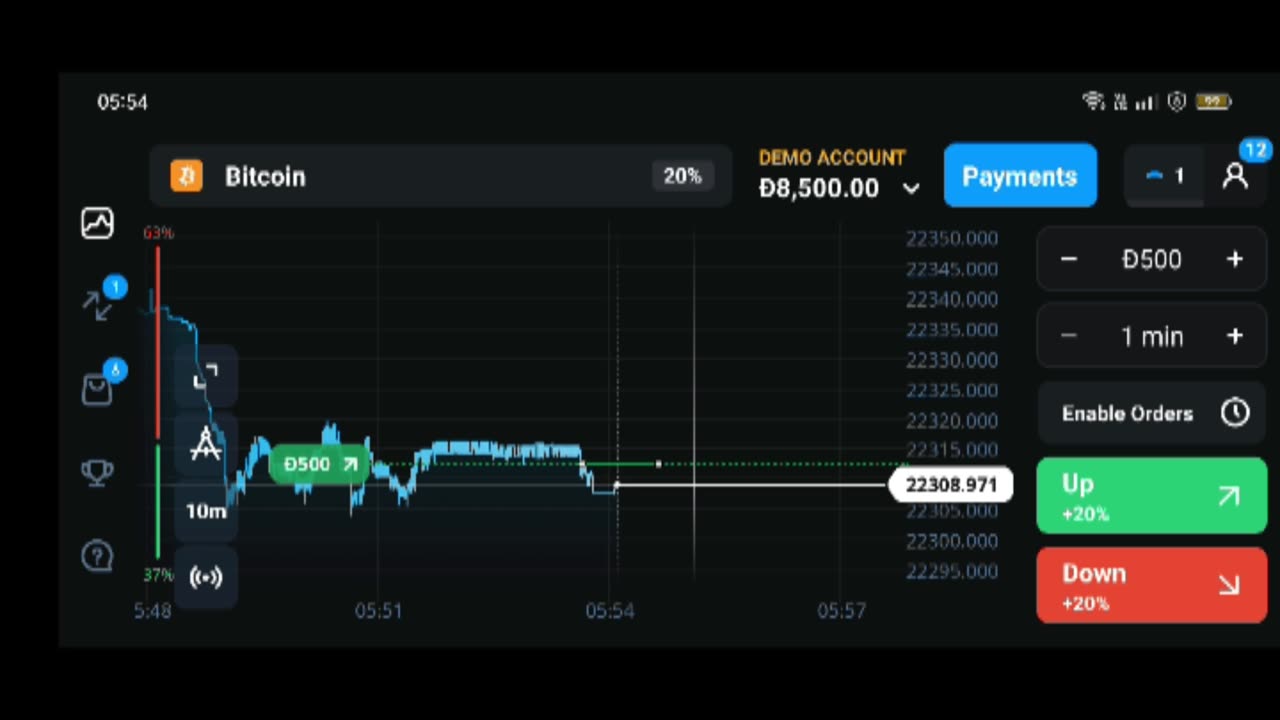Increase the 1 min duration
This screenshot has height=720, width=1280.
1235,336
